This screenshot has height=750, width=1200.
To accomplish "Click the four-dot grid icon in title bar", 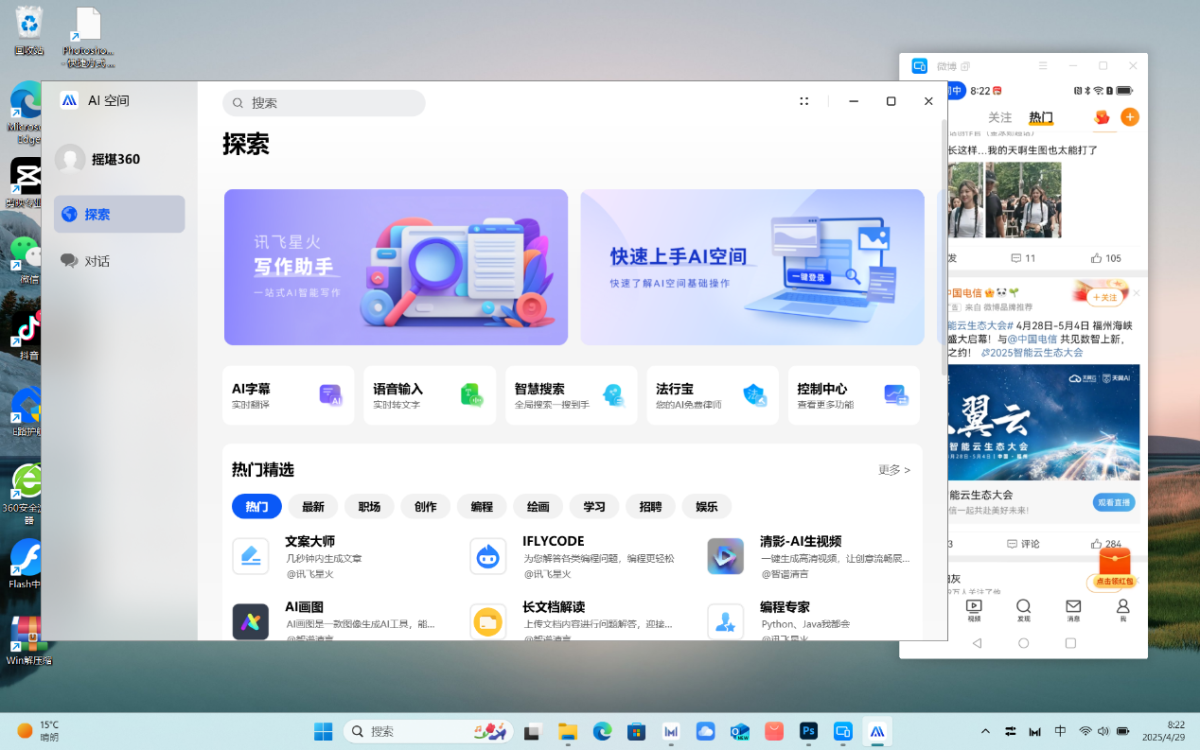I will pos(804,101).
